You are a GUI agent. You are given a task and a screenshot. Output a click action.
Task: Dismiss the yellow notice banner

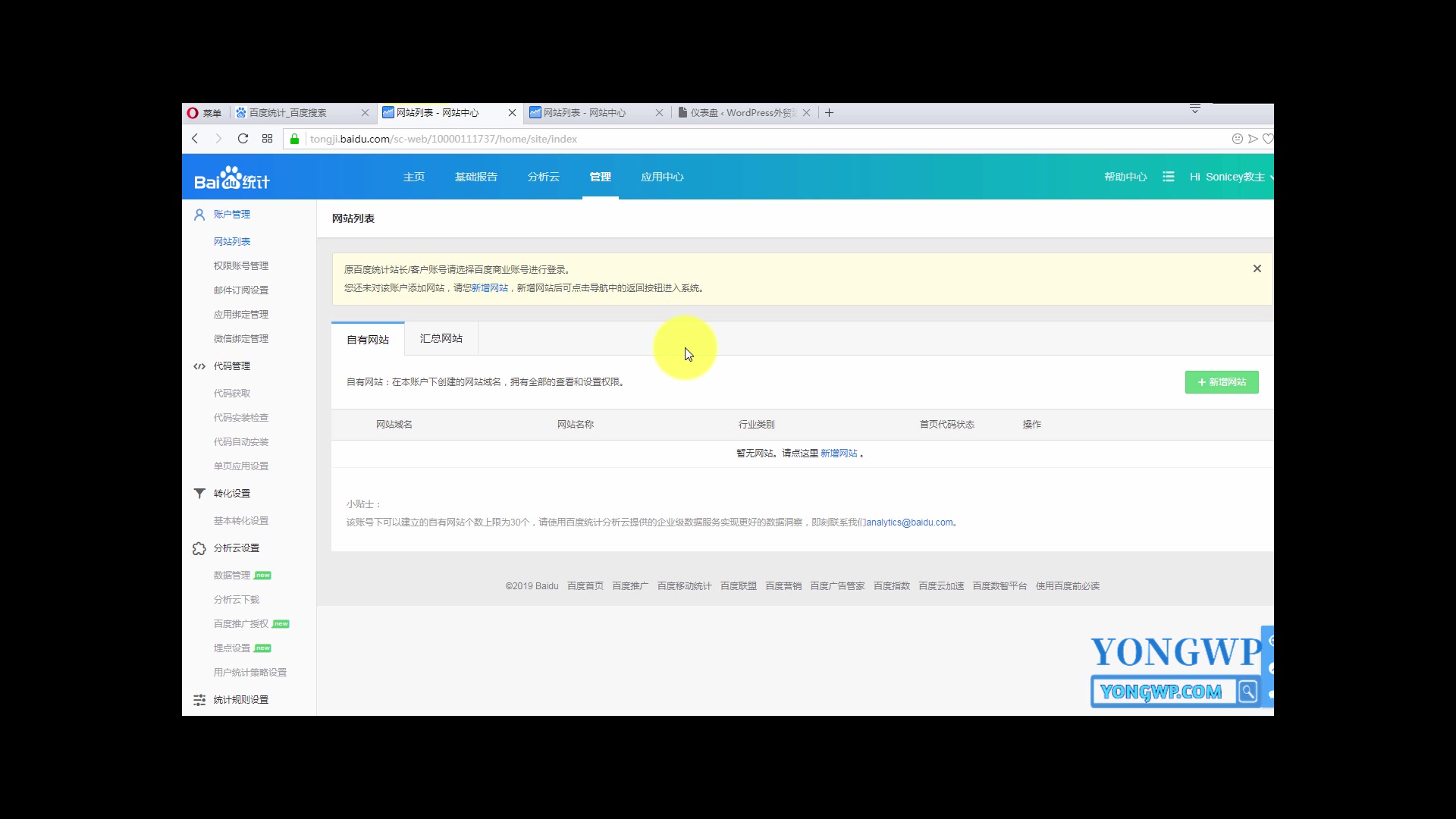[x=1257, y=268]
